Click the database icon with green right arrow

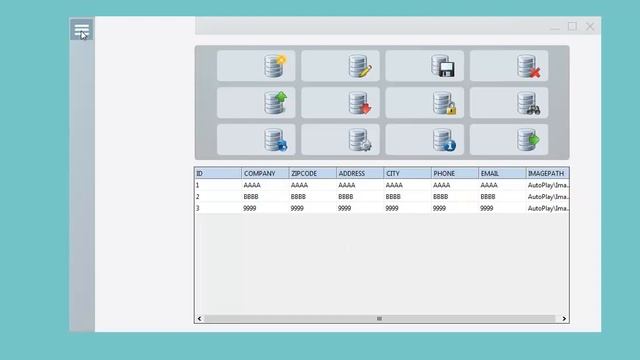tap(529, 140)
